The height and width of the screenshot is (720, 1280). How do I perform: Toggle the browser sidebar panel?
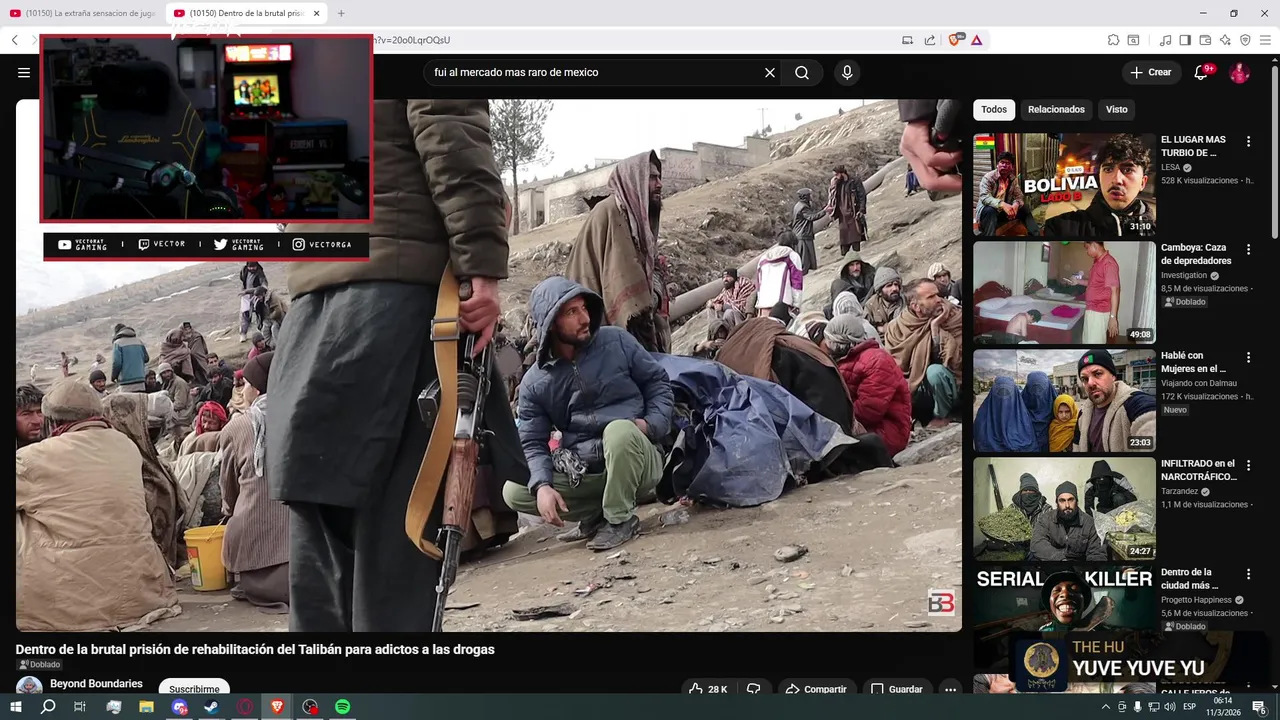click(1185, 40)
